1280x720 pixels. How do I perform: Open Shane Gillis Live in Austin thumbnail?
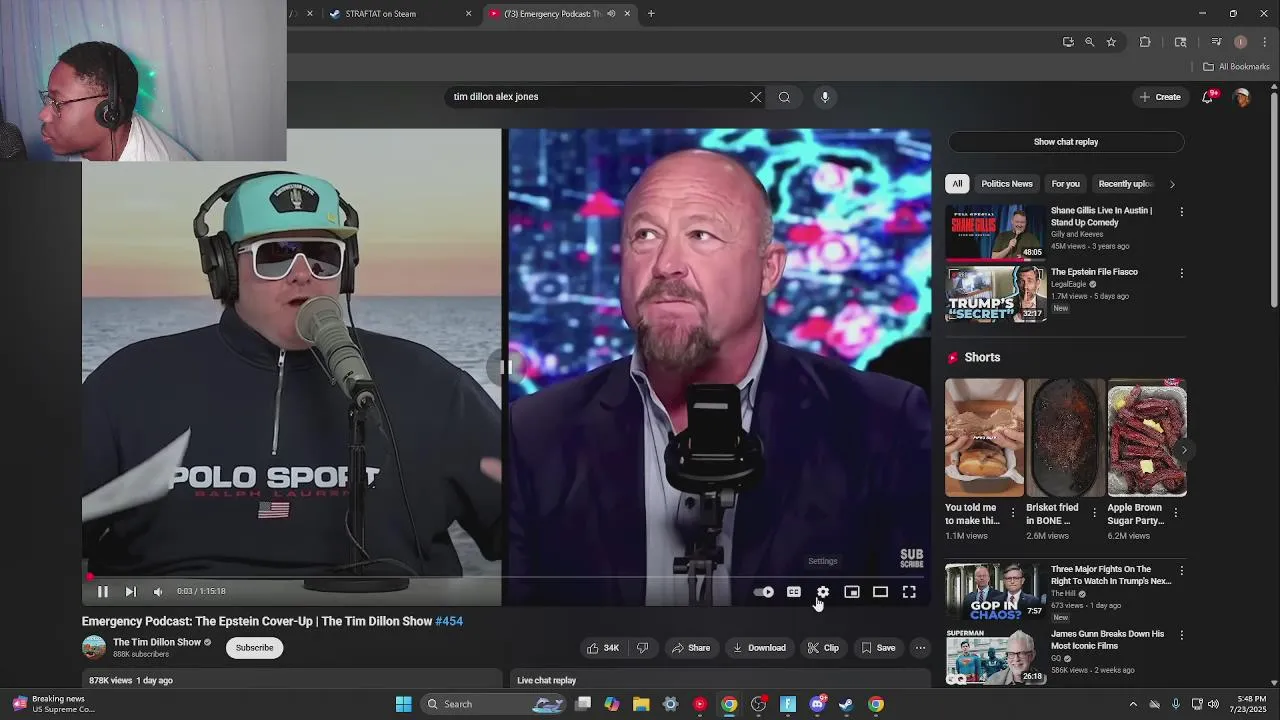click(996, 232)
